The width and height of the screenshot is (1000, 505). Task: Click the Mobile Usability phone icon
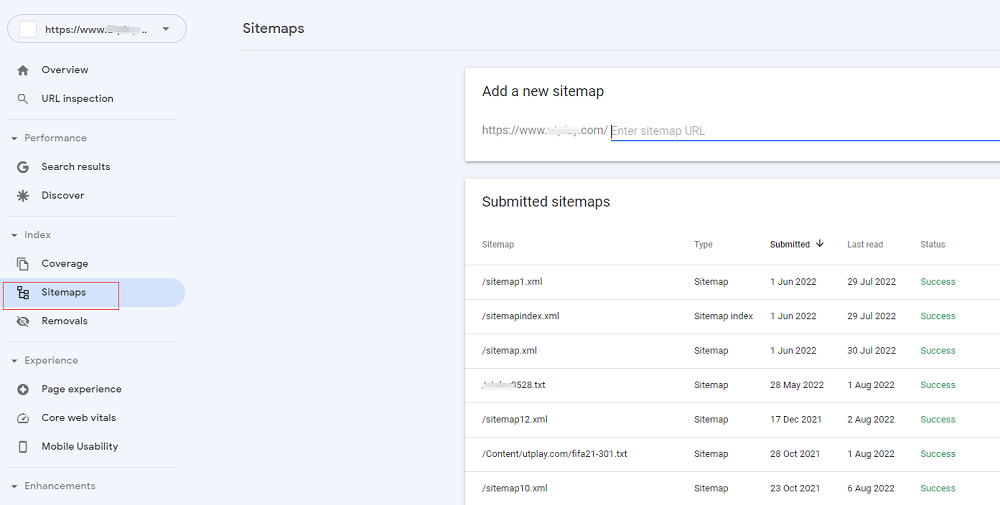23,447
